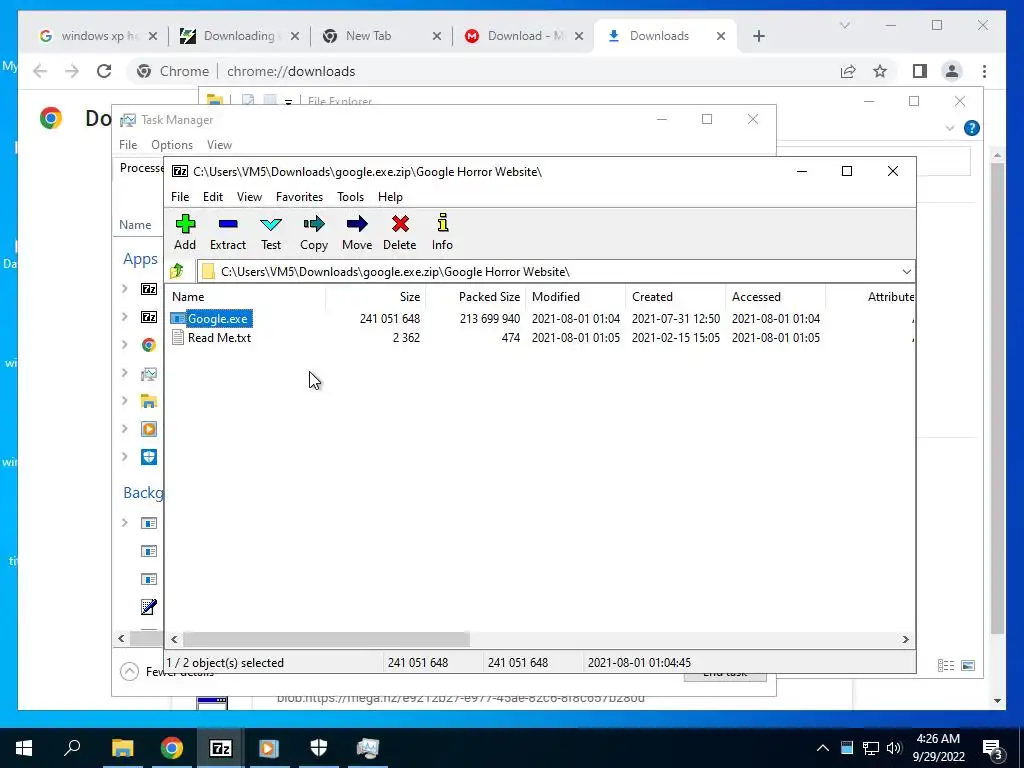Screen dimensions: 1024x768
Task: Click the Move toolbar icon in 7-Zip
Action: click(x=357, y=225)
